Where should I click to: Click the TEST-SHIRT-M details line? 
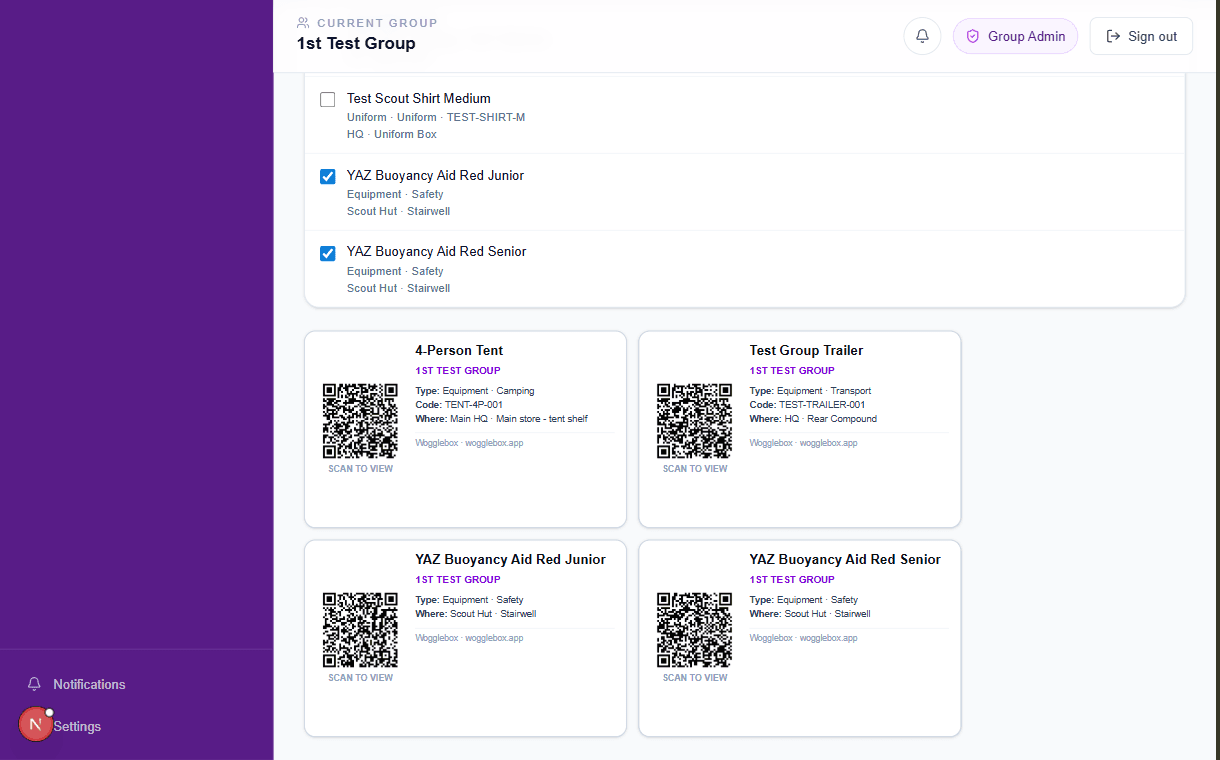436,117
